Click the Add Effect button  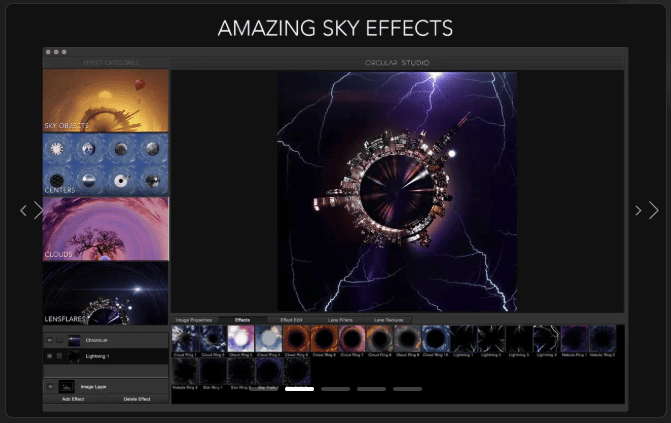pyautogui.click(x=73, y=399)
